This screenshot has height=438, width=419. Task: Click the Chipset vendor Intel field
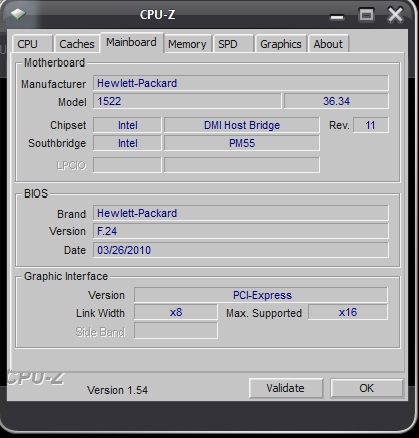tap(127, 125)
